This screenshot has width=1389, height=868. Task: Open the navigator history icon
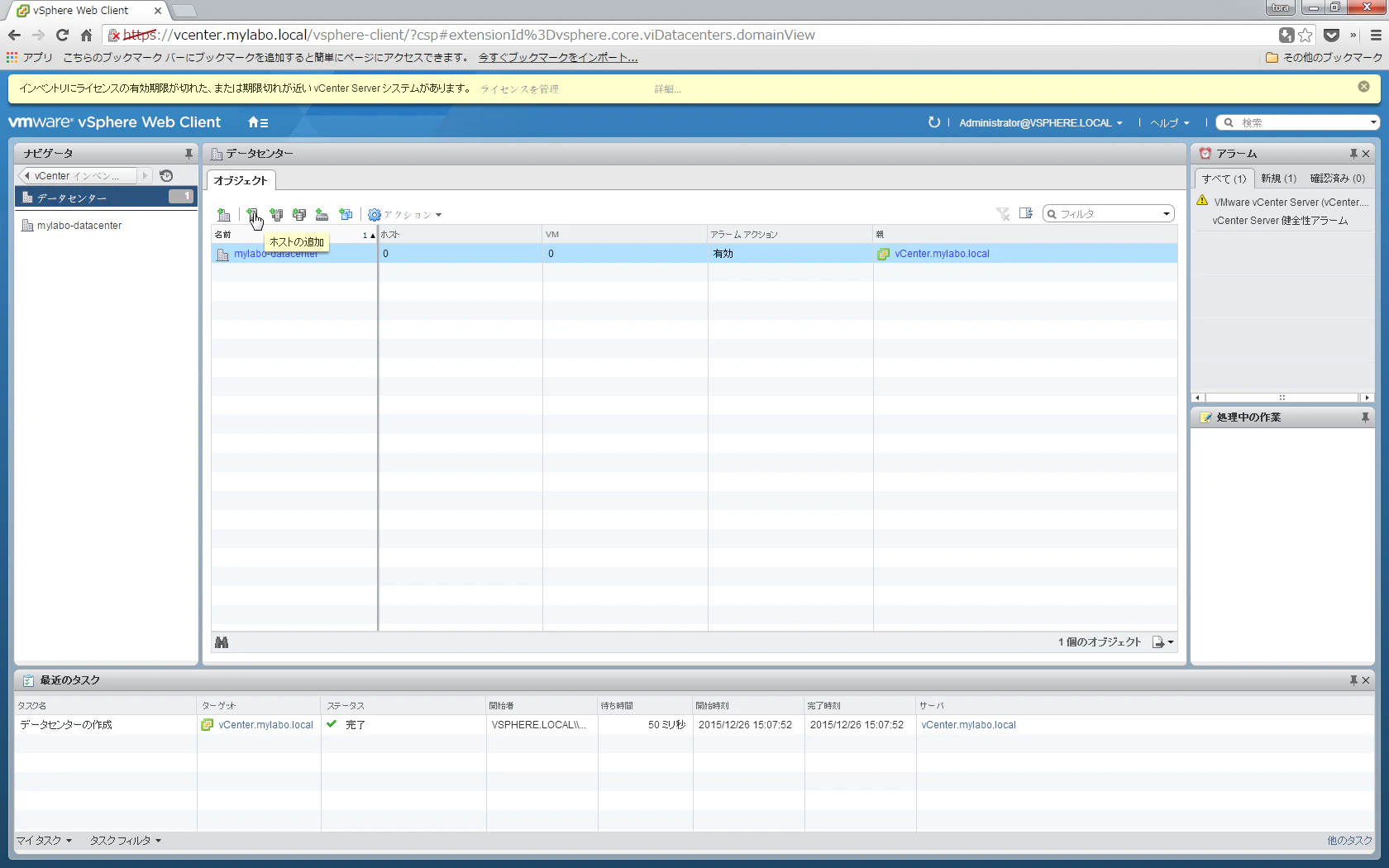[x=166, y=176]
